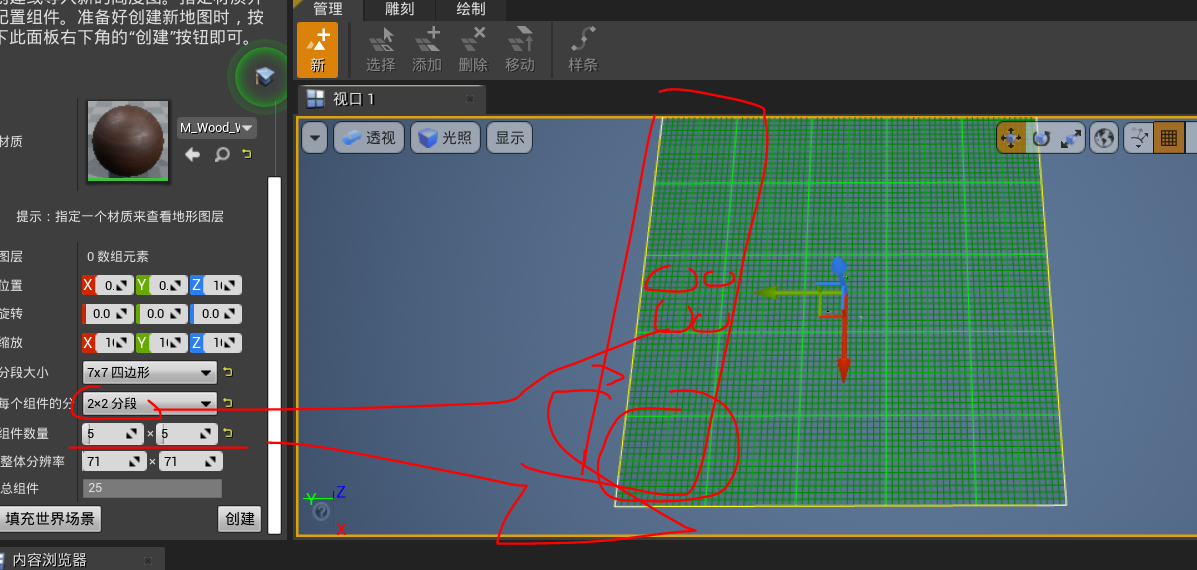Image resolution: width=1197 pixels, height=570 pixels.
Task: Toggle grid snapping in the viewport
Action: tap(1168, 138)
